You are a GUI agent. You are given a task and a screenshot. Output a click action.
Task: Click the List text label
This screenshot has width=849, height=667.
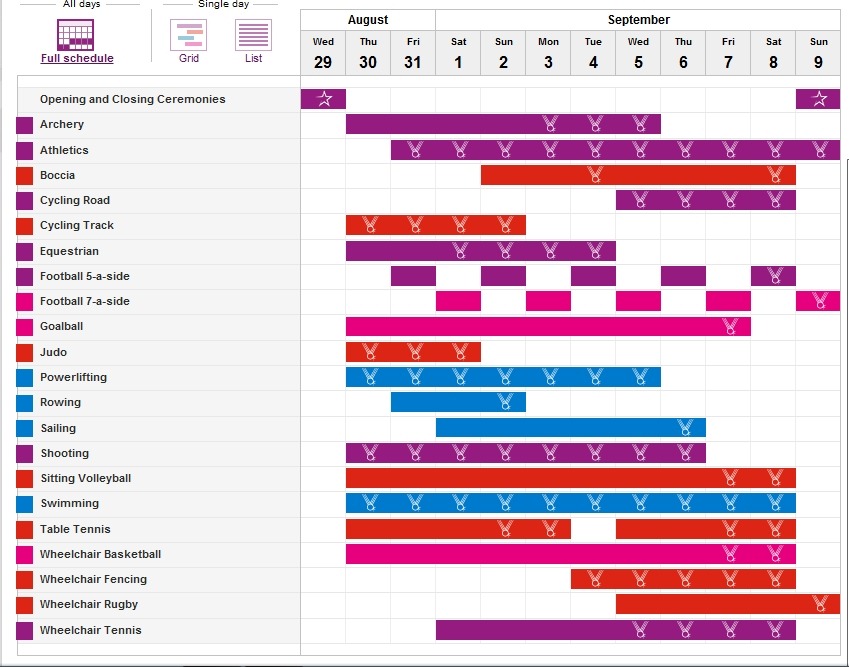(x=253, y=58)
